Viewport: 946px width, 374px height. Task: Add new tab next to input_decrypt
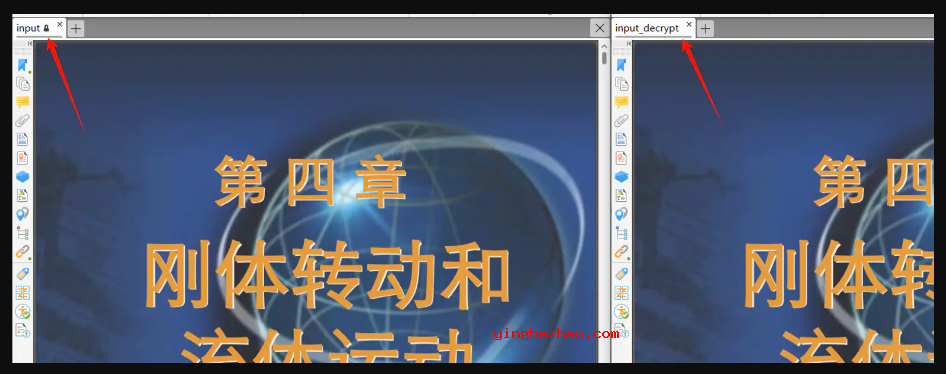click(705, 28)
